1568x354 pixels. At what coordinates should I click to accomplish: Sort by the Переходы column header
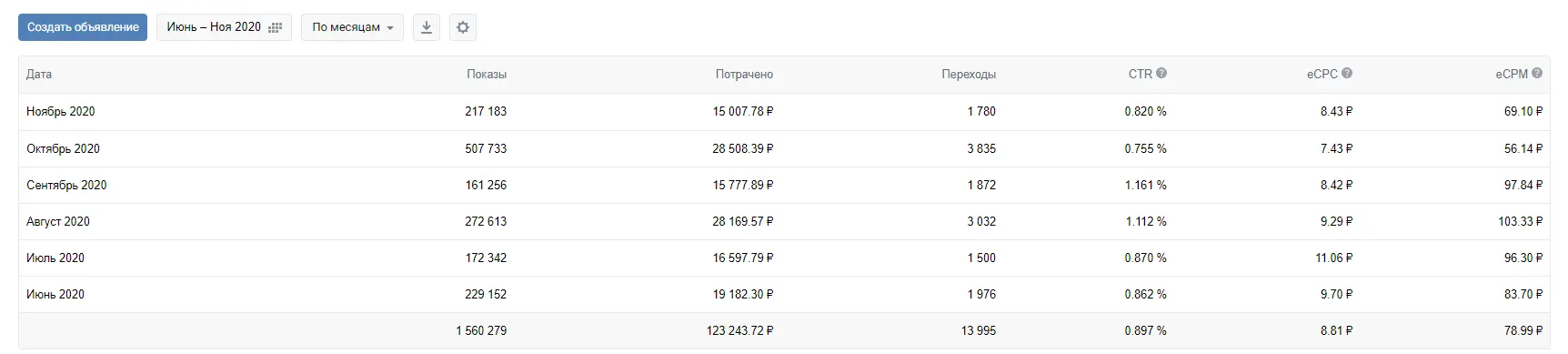[969, 75]
